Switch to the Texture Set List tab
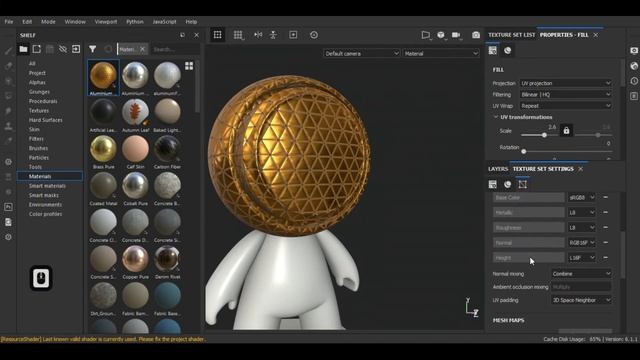The image size is (640, 360). point(511,35)
